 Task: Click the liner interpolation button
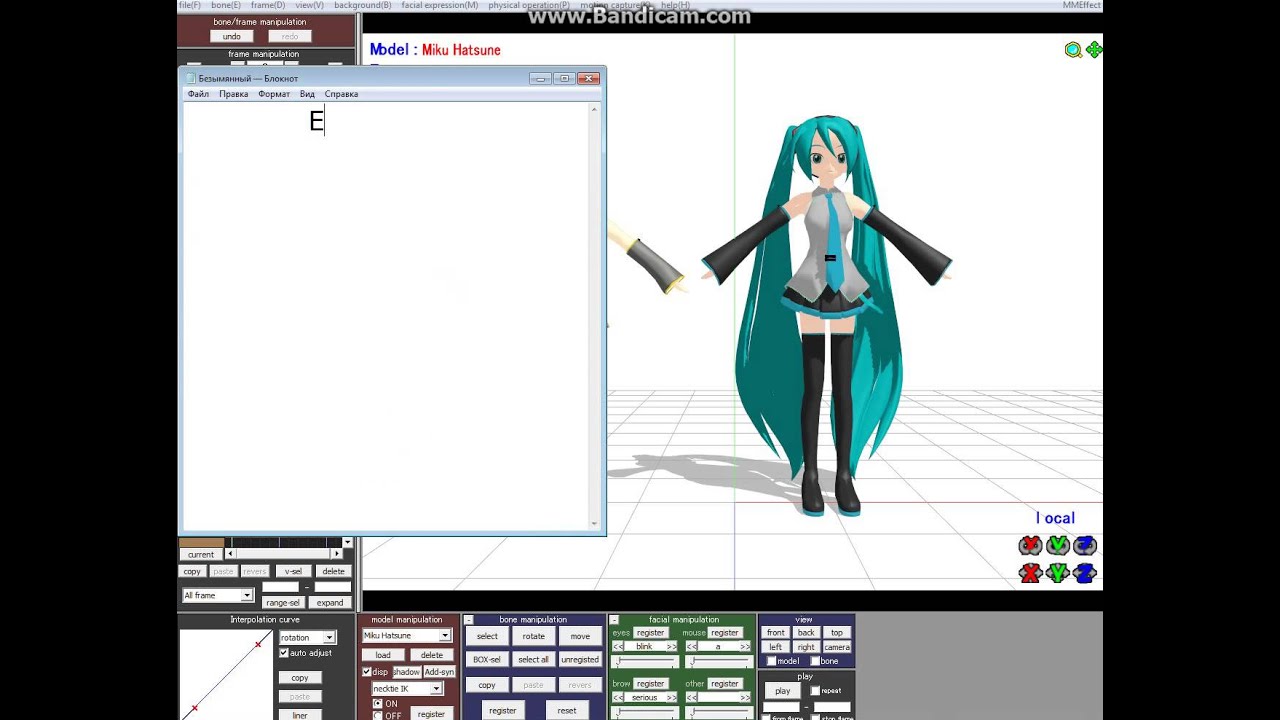pyautogui.click(x=300, y=715)
